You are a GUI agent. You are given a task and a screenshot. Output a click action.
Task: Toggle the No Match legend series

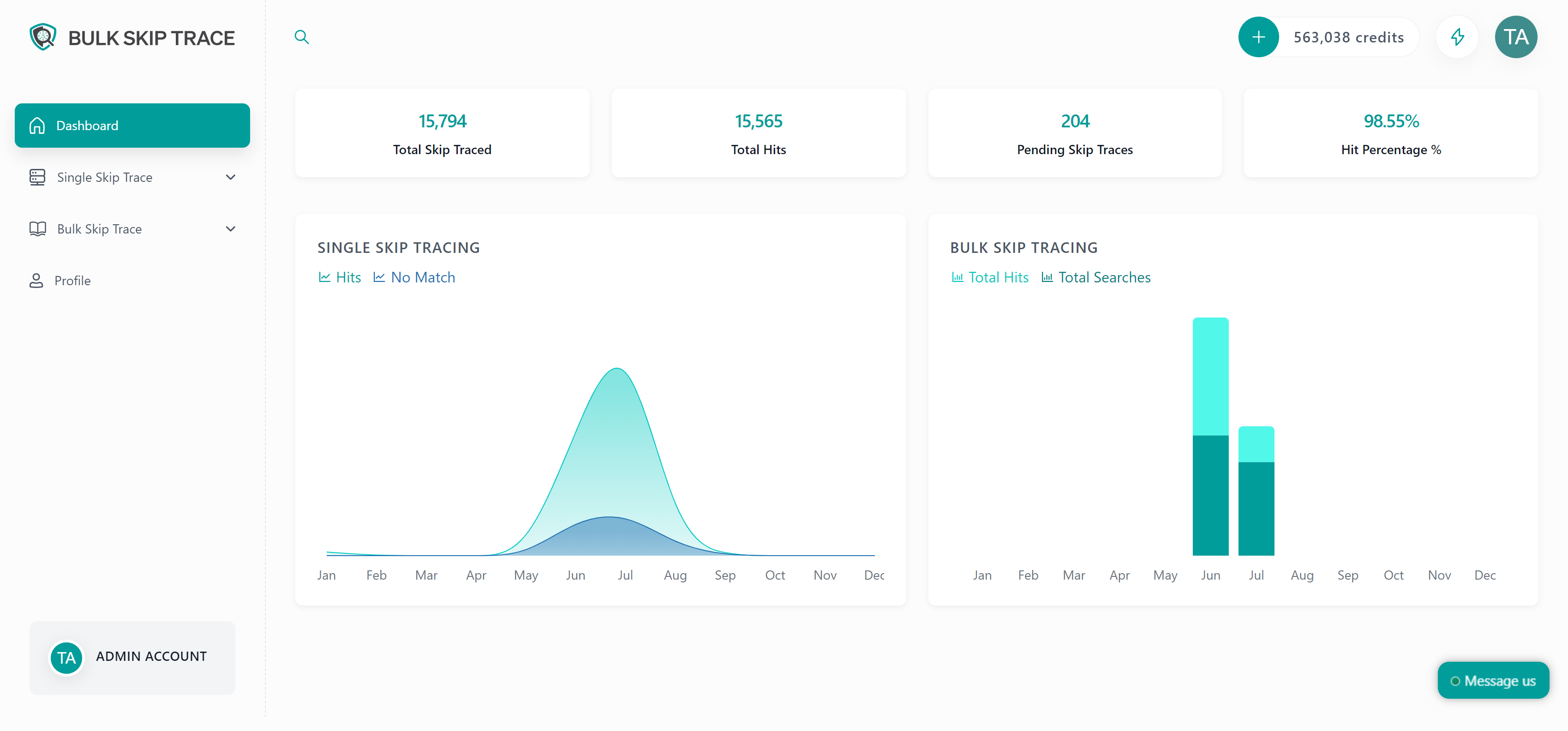click(414, 277)
